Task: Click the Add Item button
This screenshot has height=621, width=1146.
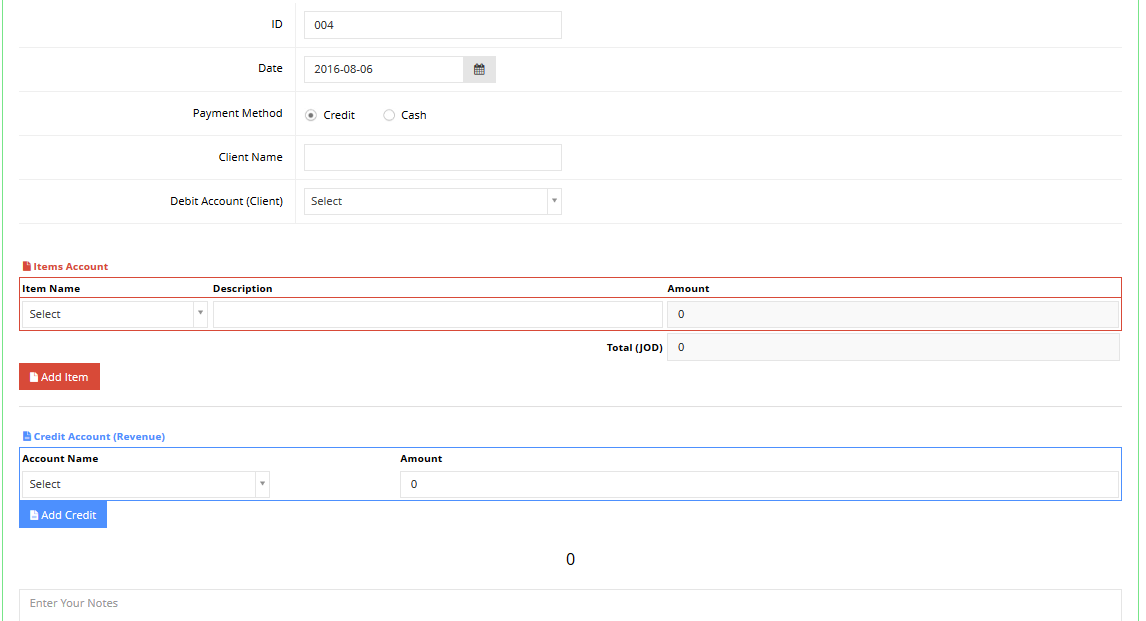Action: tap(59, 377)
